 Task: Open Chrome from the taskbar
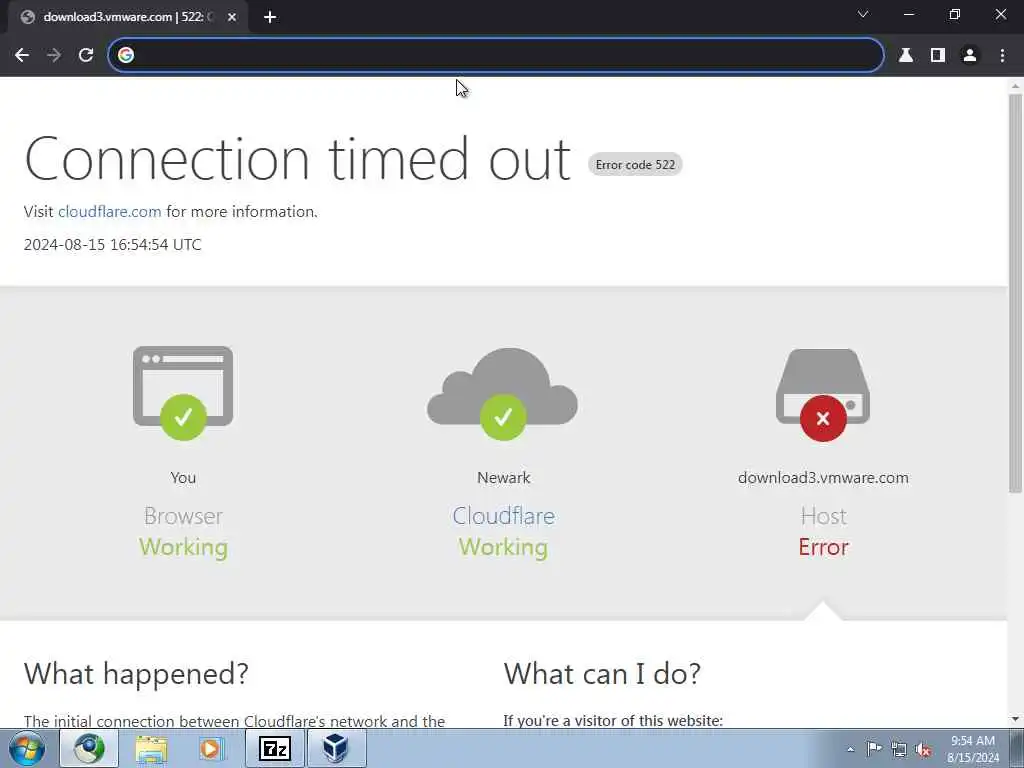[x=89, y=748]
